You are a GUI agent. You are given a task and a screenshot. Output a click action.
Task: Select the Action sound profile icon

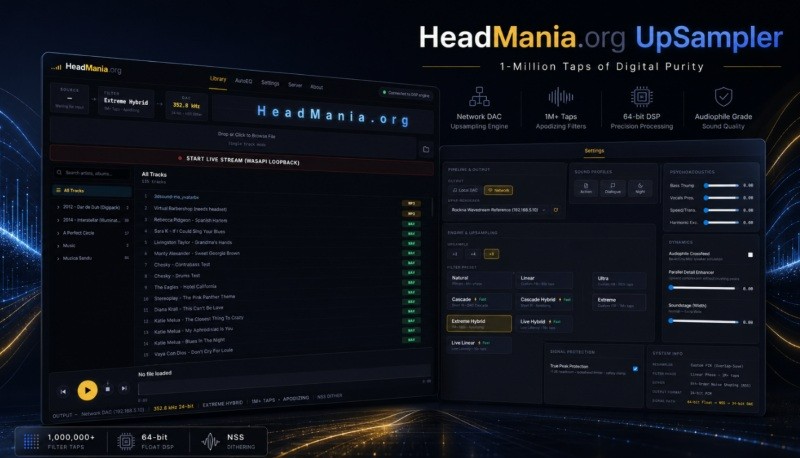tap(586, 188)
